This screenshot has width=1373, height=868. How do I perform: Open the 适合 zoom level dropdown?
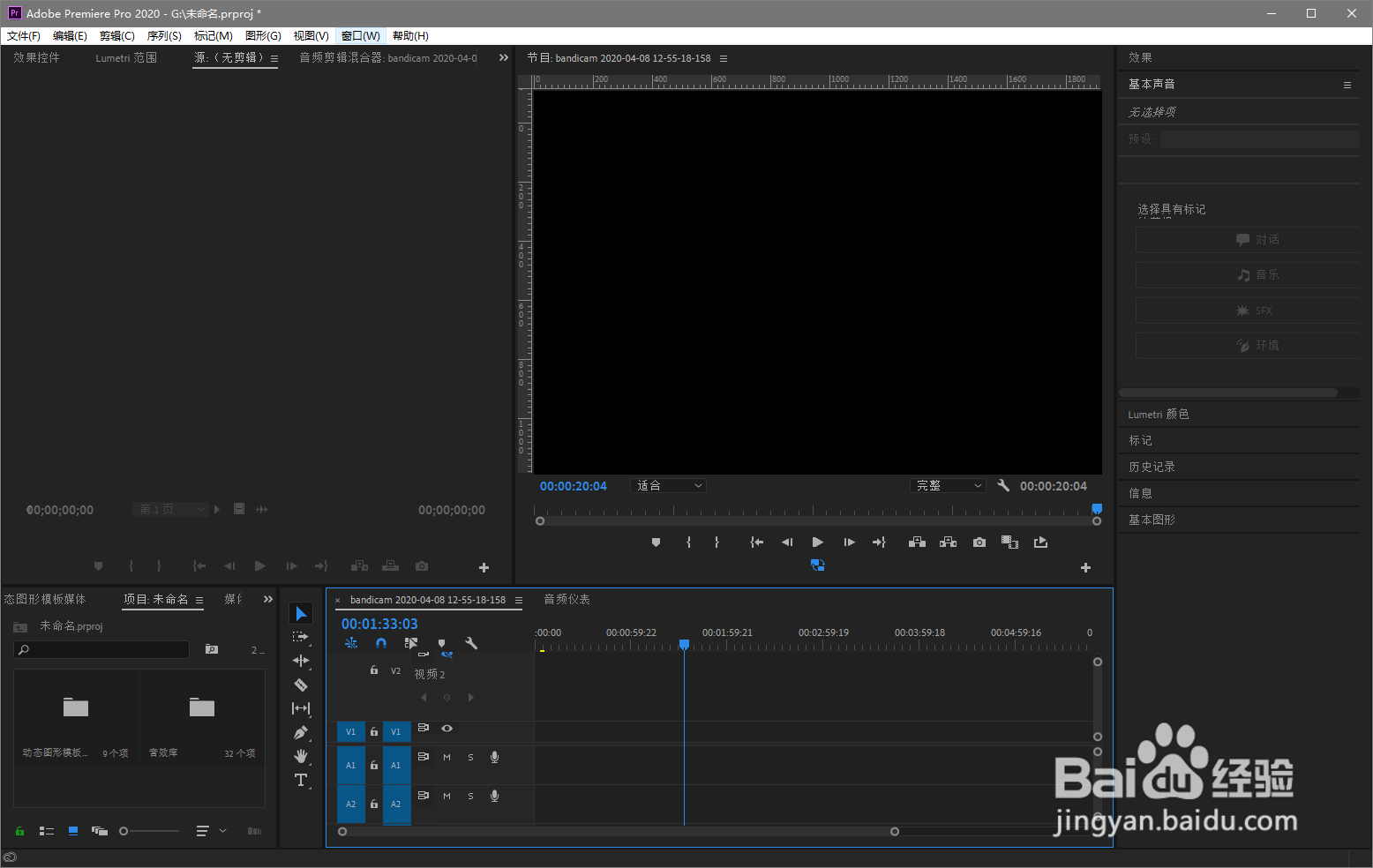(x=670, y=486)
